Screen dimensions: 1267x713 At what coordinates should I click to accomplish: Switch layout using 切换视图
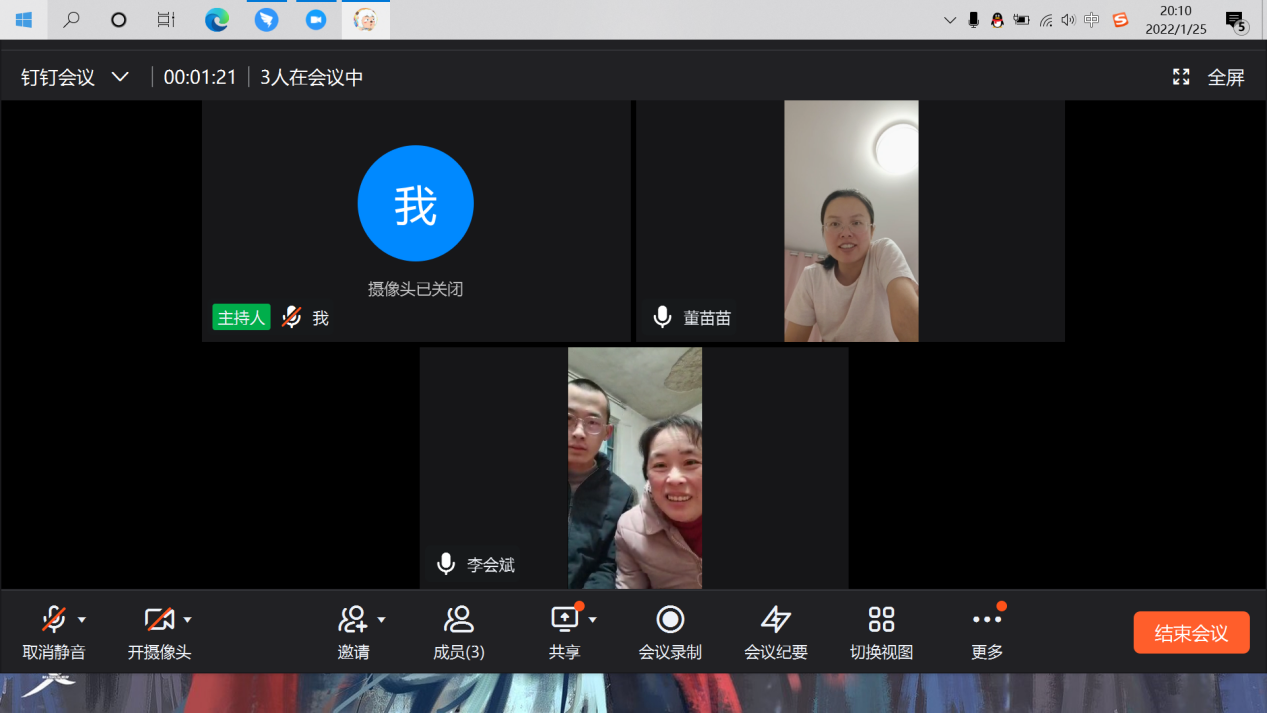[881, 633]
